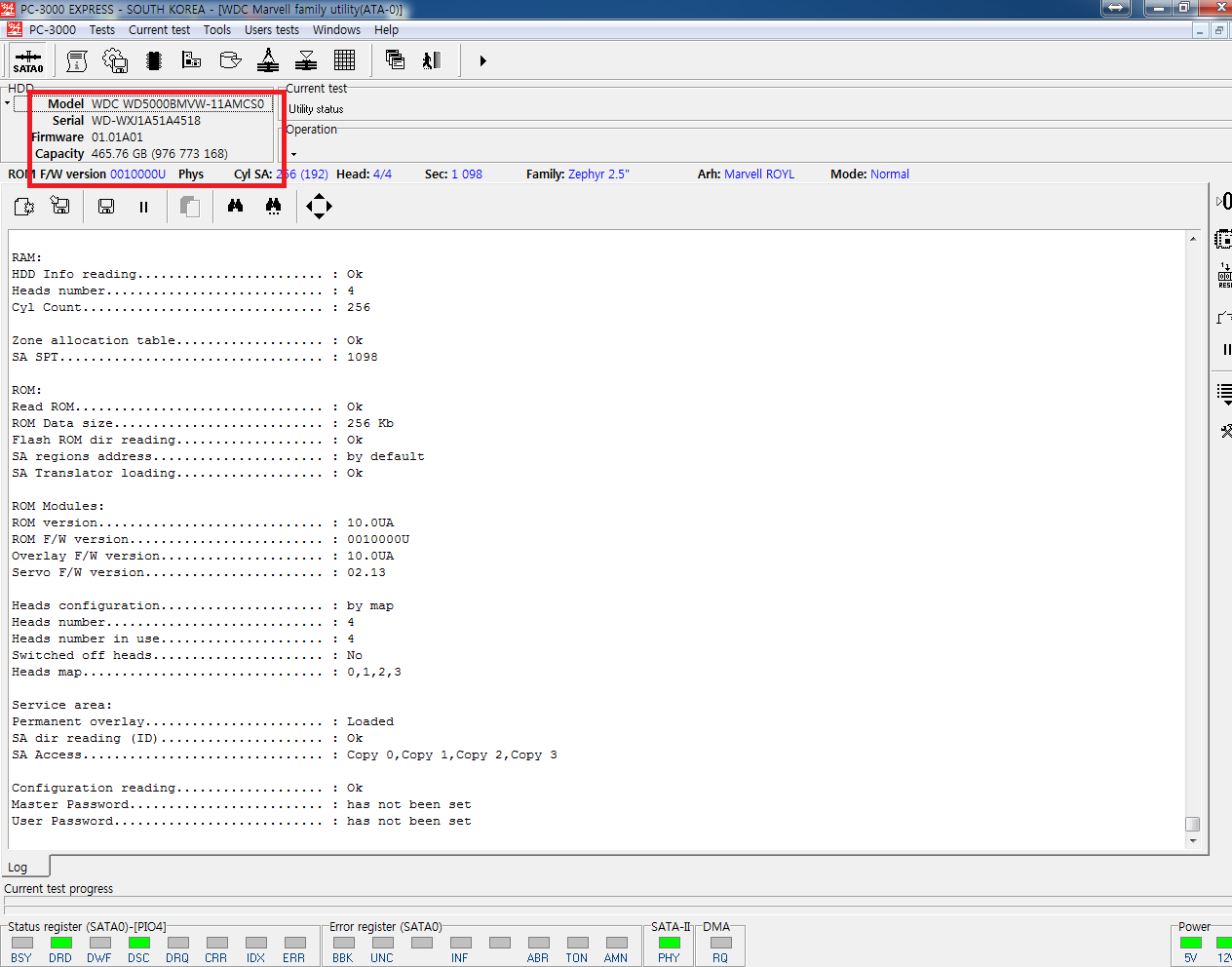Click the RQ DMA indicator
The height and width of the screenshot is (967, 1232).
pyautogui.click(x=721, y=942)
